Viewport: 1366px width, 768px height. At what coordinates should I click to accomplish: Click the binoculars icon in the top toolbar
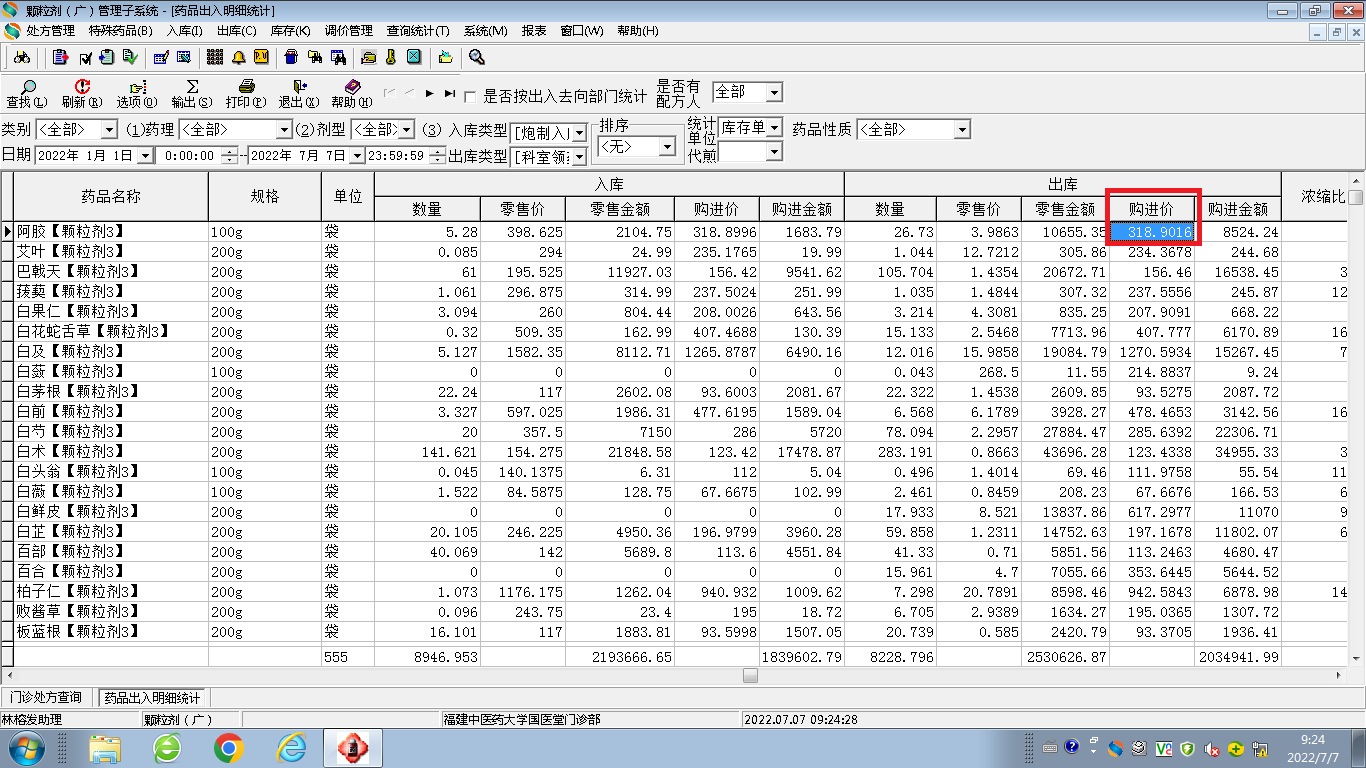click(21, 57)
